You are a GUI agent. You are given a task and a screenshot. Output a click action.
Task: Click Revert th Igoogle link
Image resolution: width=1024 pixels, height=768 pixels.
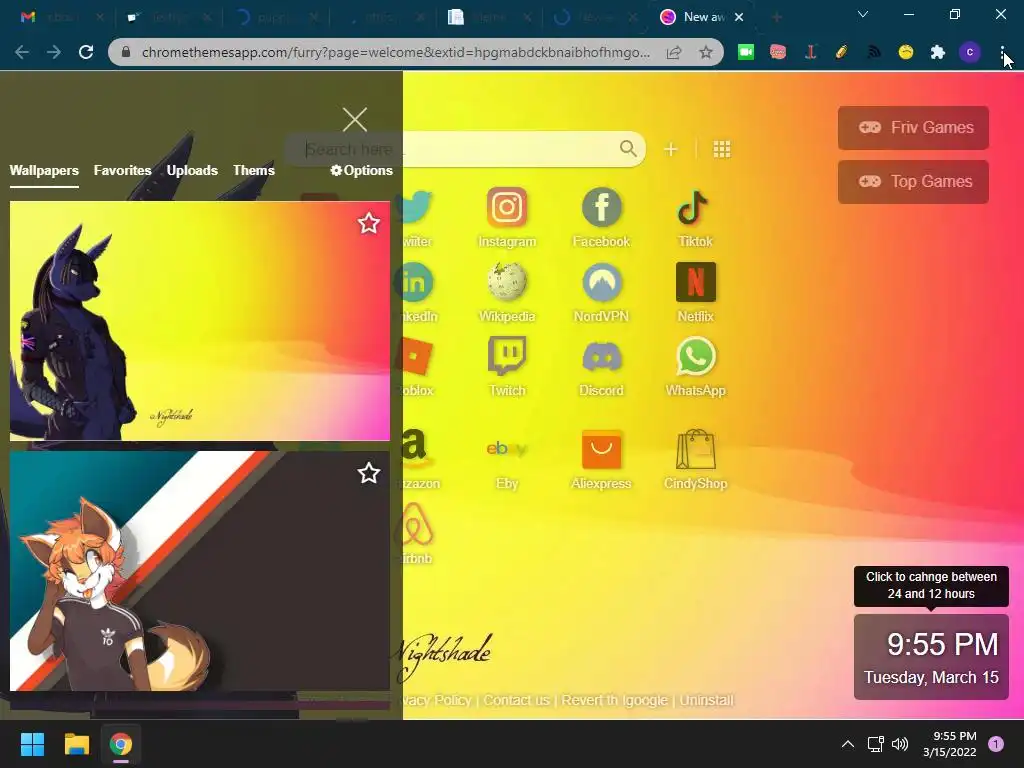coord(614,700)
